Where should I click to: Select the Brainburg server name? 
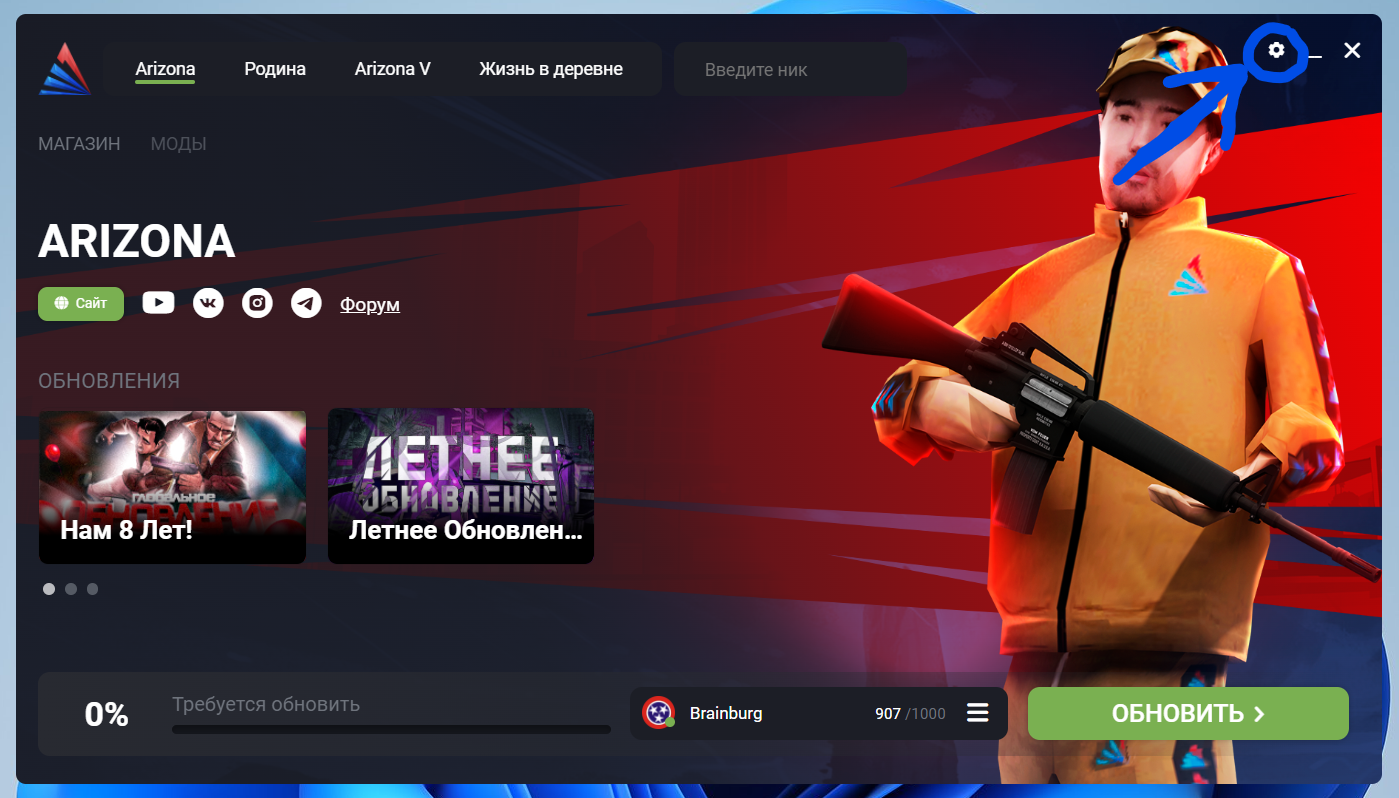point(726,713)
